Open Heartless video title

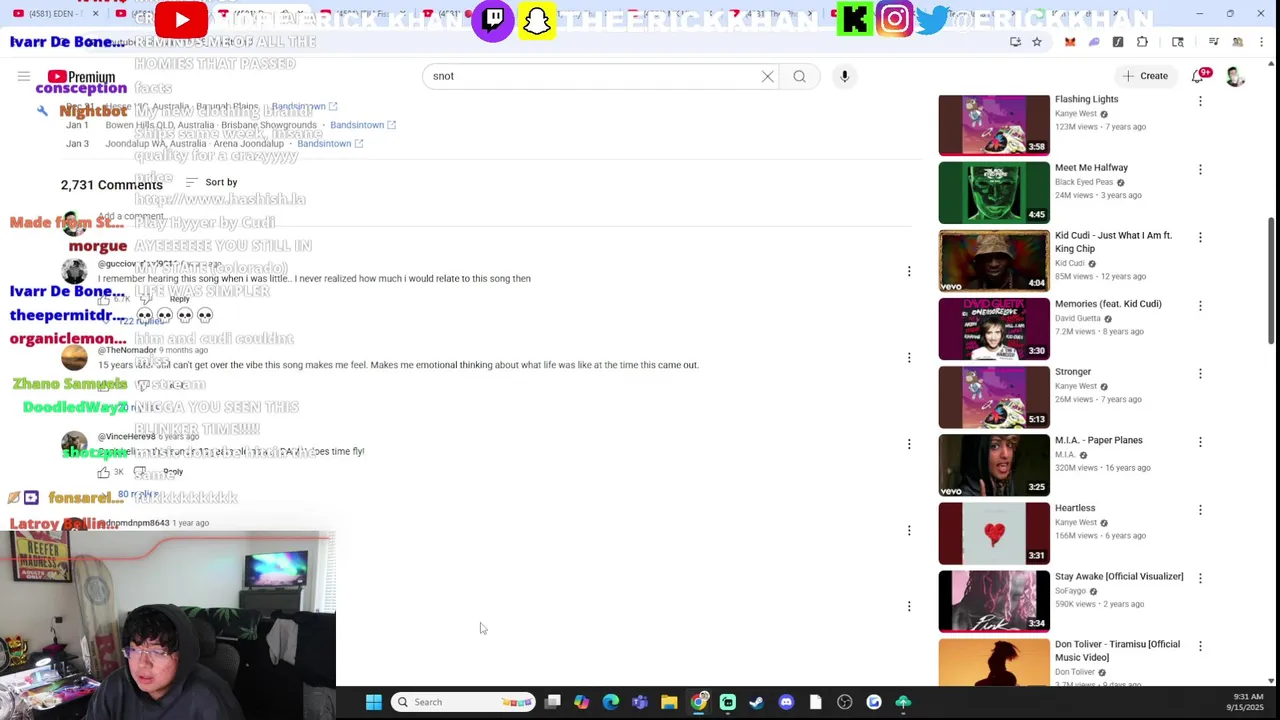[x=1075, y=508]
